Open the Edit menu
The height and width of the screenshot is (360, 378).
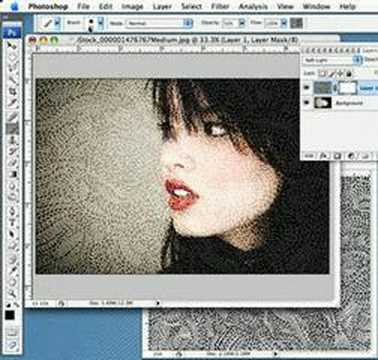point(106,6)
